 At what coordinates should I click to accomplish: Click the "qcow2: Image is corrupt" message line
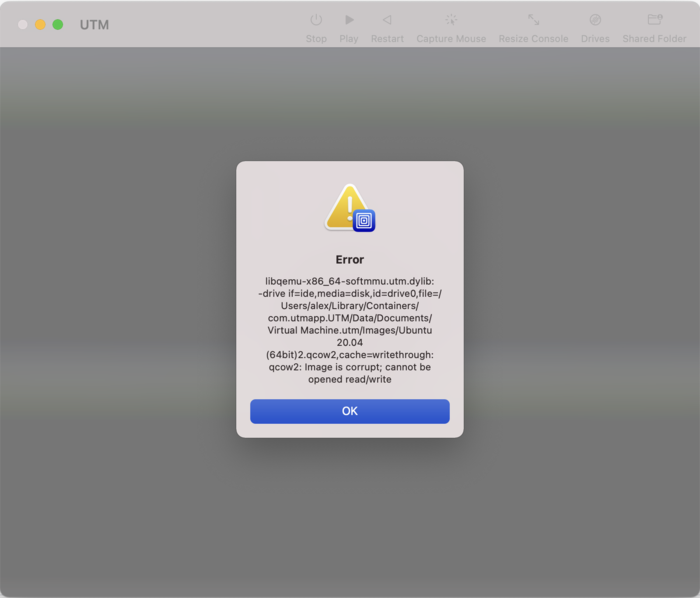pos(350,367)
